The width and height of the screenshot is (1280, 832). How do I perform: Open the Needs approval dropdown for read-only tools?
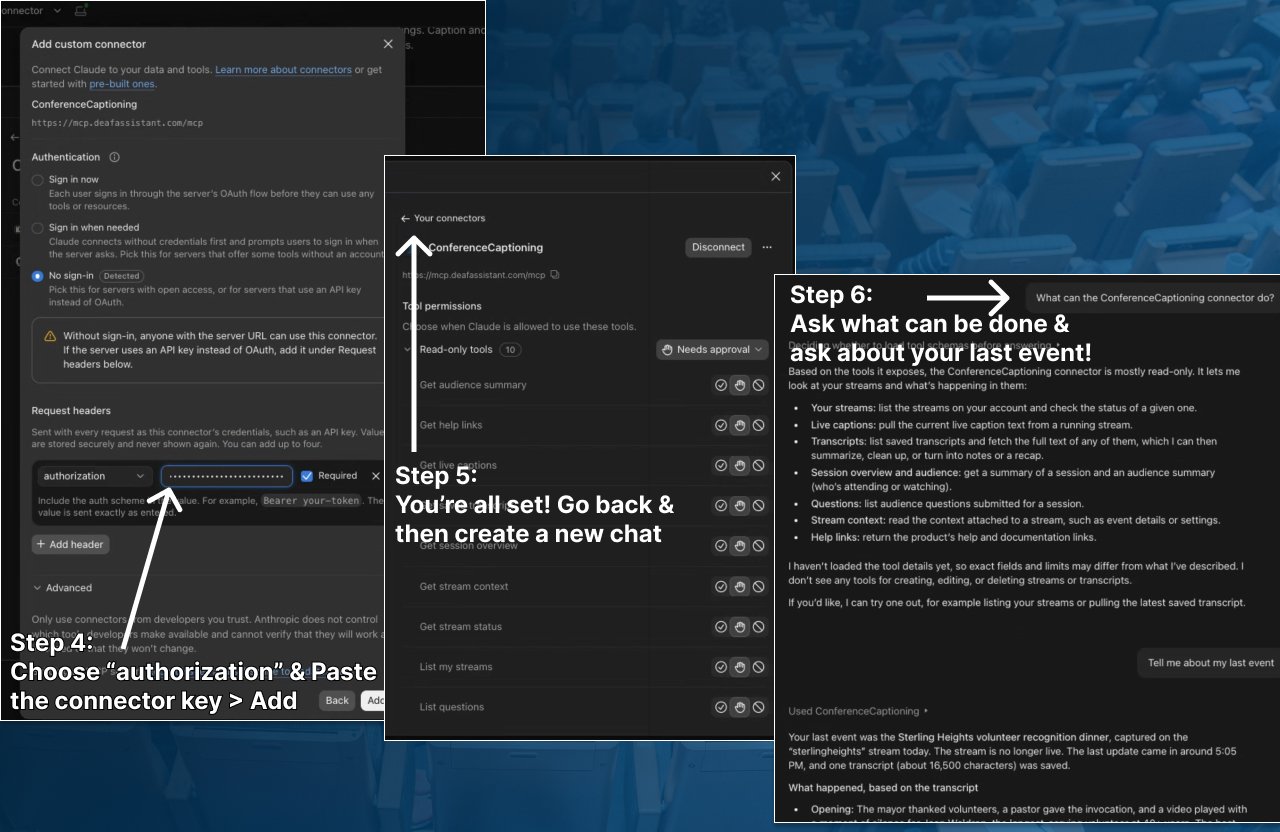[x=712, y=349]
